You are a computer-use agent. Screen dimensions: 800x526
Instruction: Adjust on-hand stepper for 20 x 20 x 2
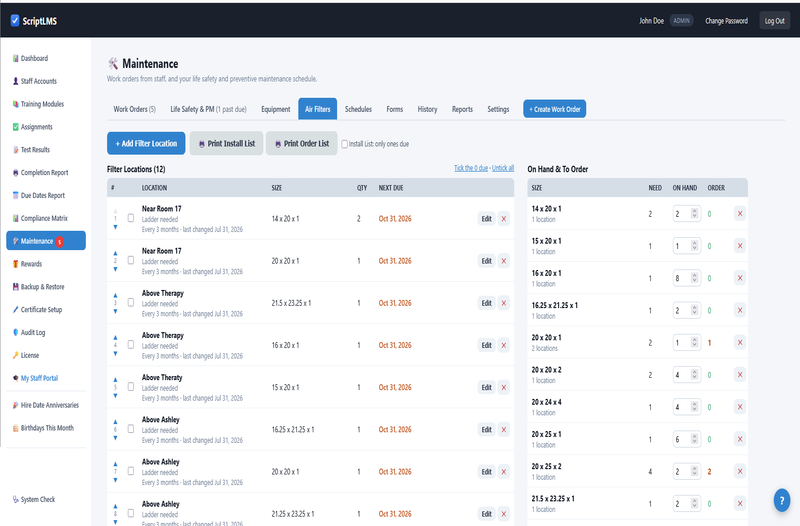click(x=694, y=375)
